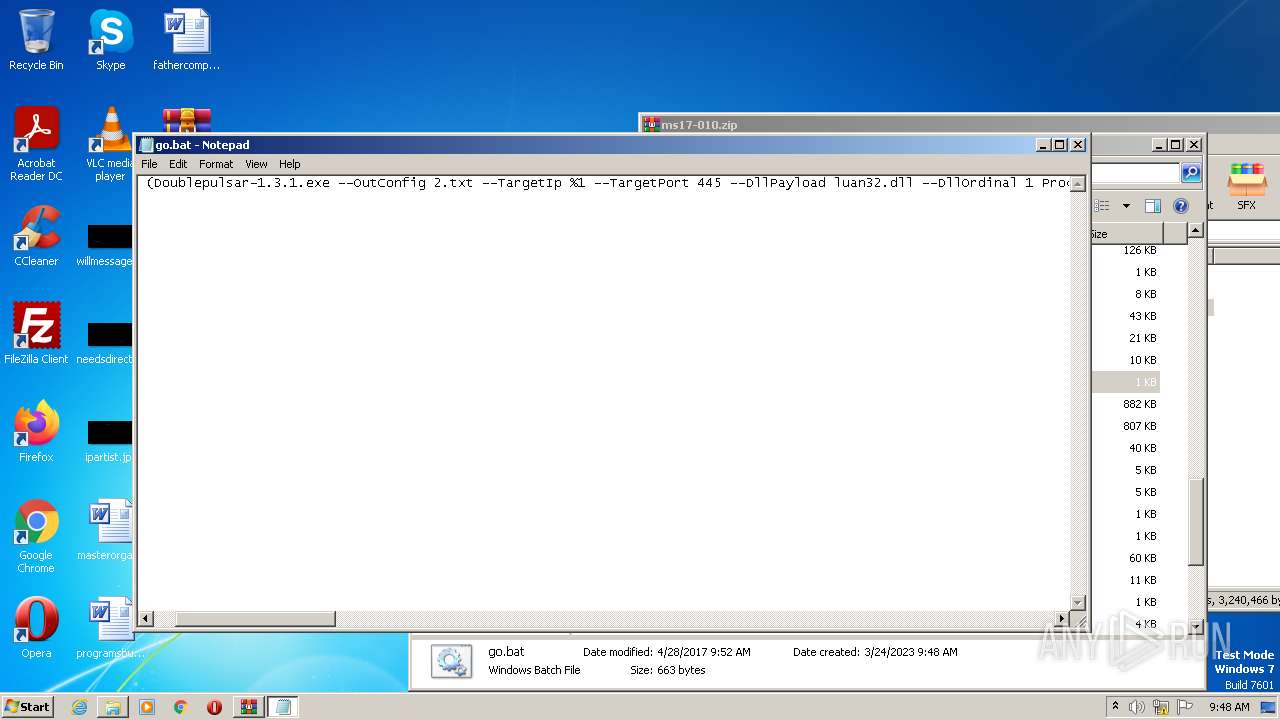Open the fathercomp Word document icon
The width and height of the screenshot is (1280, 720).
tap(186, 41)
